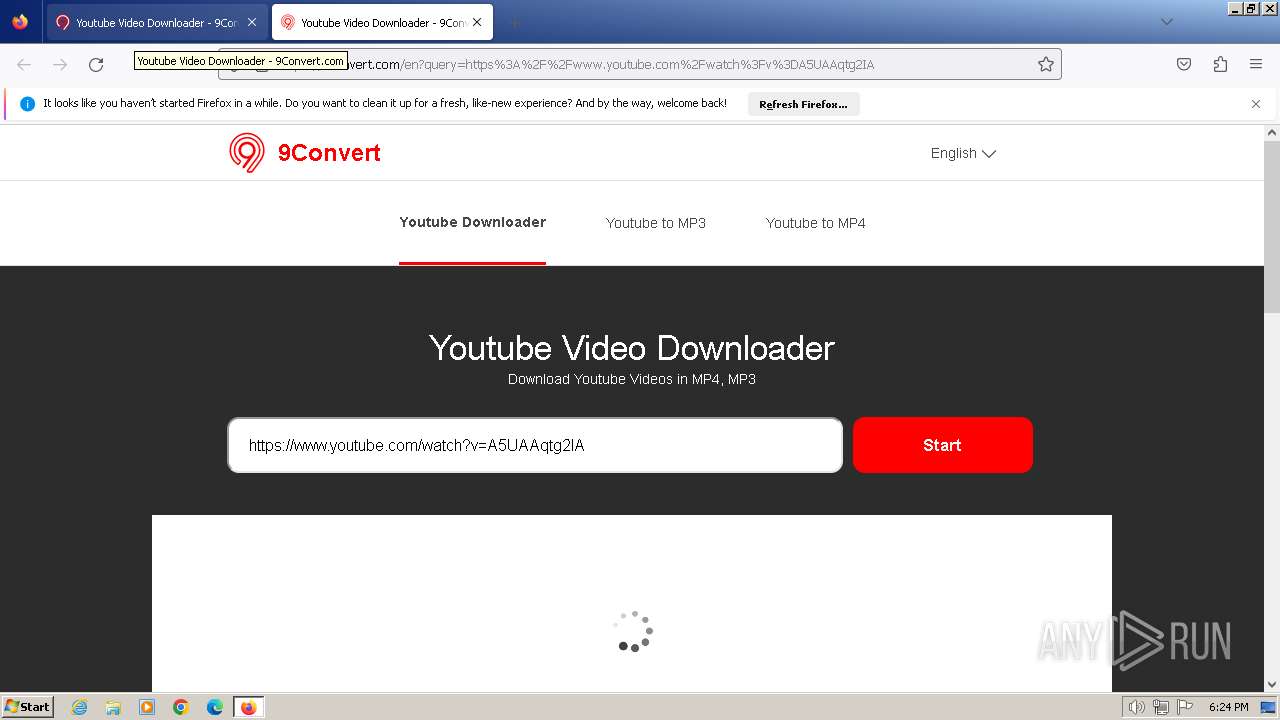Click the network tray icon

[1161, 707]
